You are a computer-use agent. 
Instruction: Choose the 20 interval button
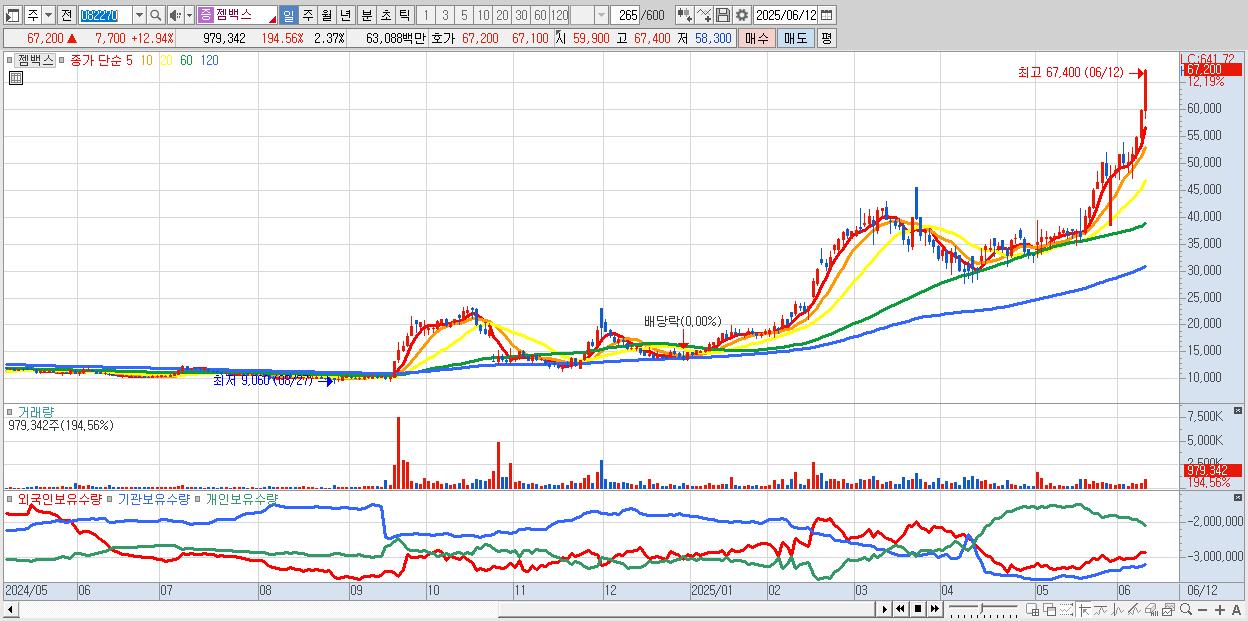502,15
